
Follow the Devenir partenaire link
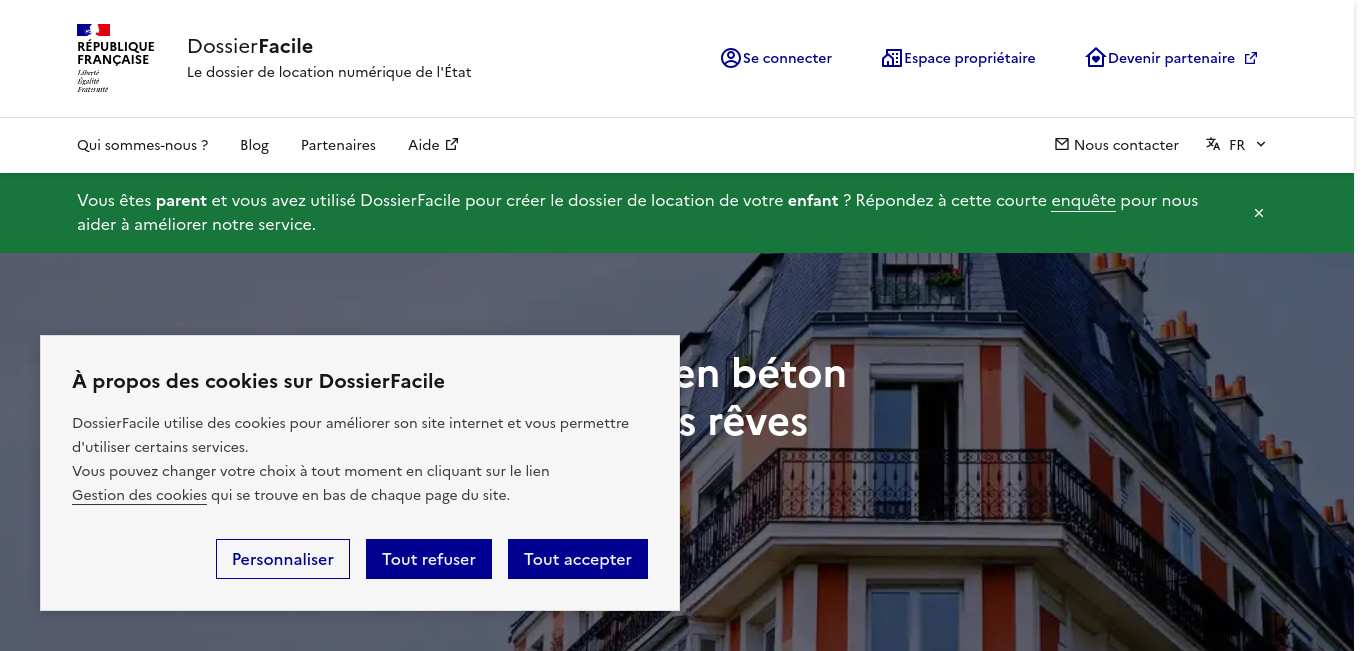tap(1172, 58)
